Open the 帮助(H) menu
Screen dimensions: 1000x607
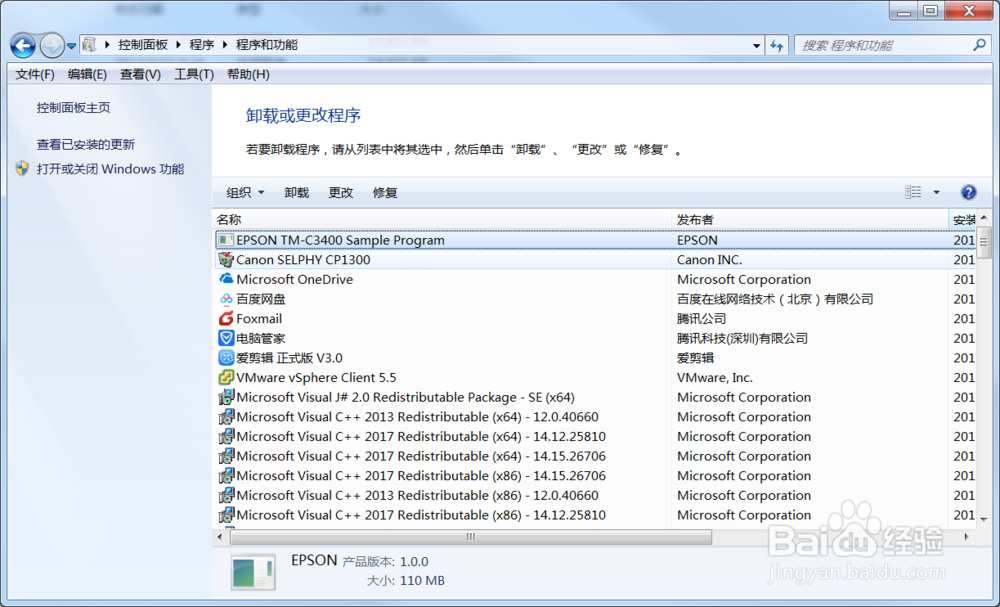click(x=248, y=75)
